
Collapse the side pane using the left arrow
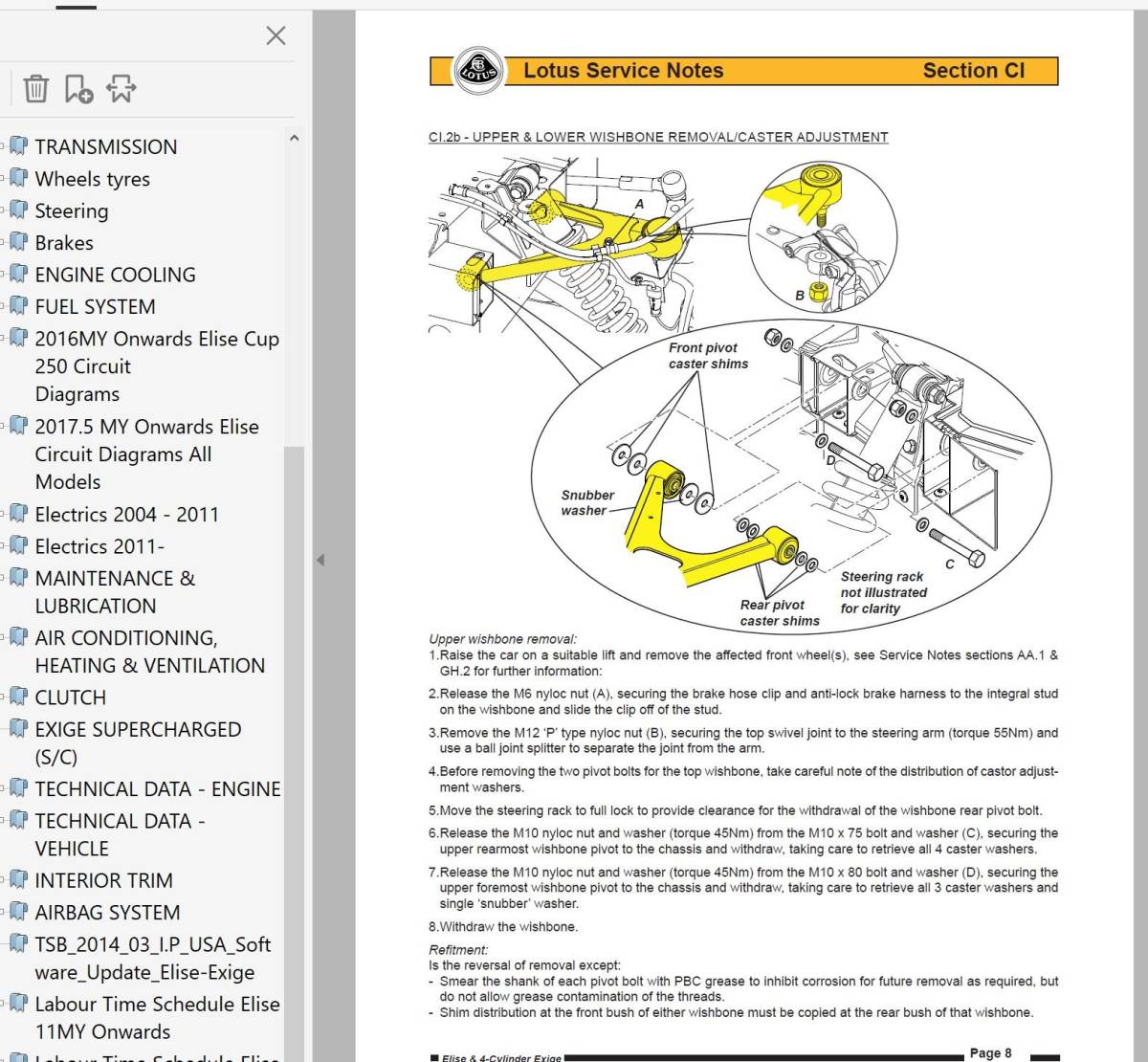(x=320, y=560)
